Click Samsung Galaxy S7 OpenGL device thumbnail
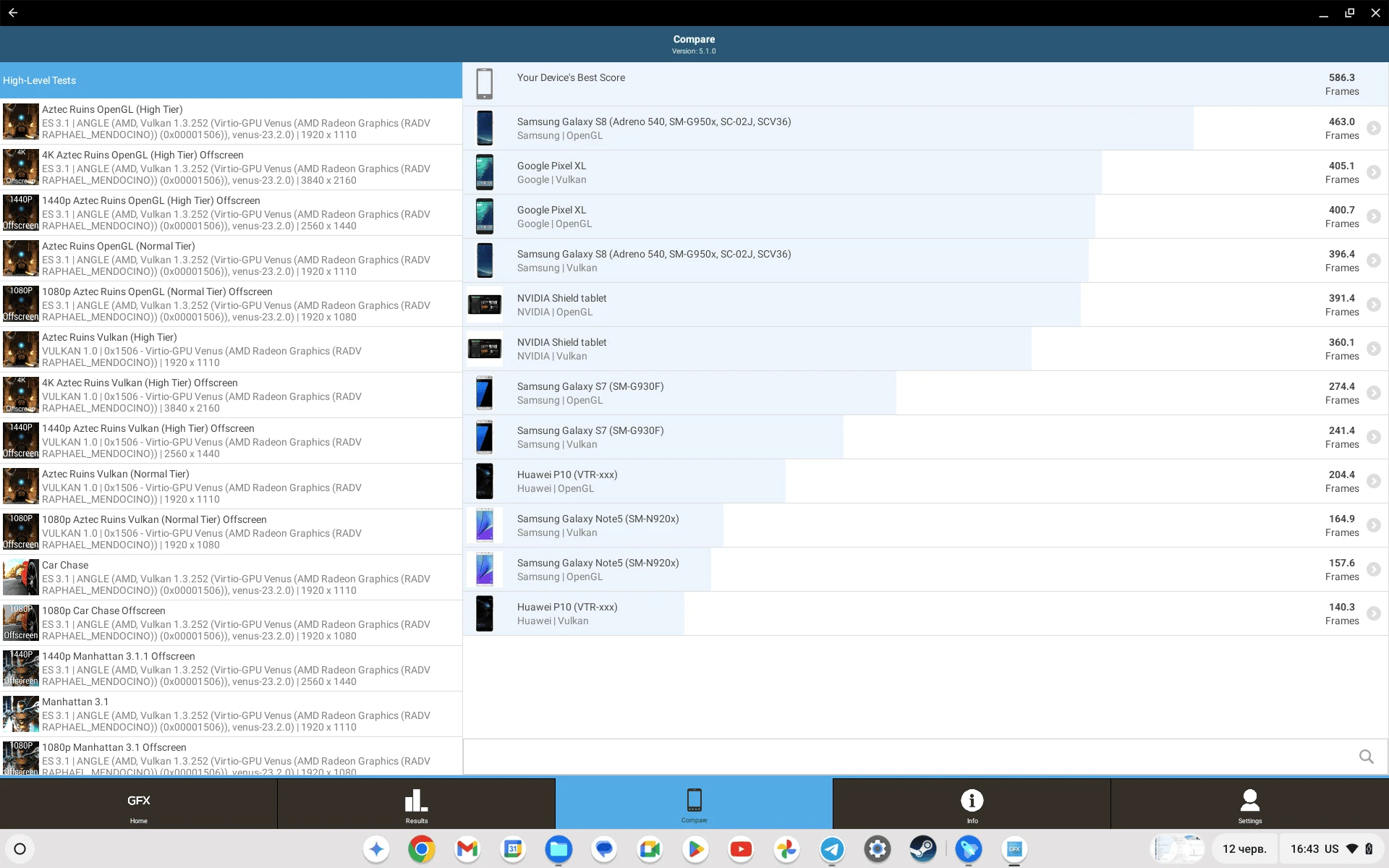 click(485, 393)
